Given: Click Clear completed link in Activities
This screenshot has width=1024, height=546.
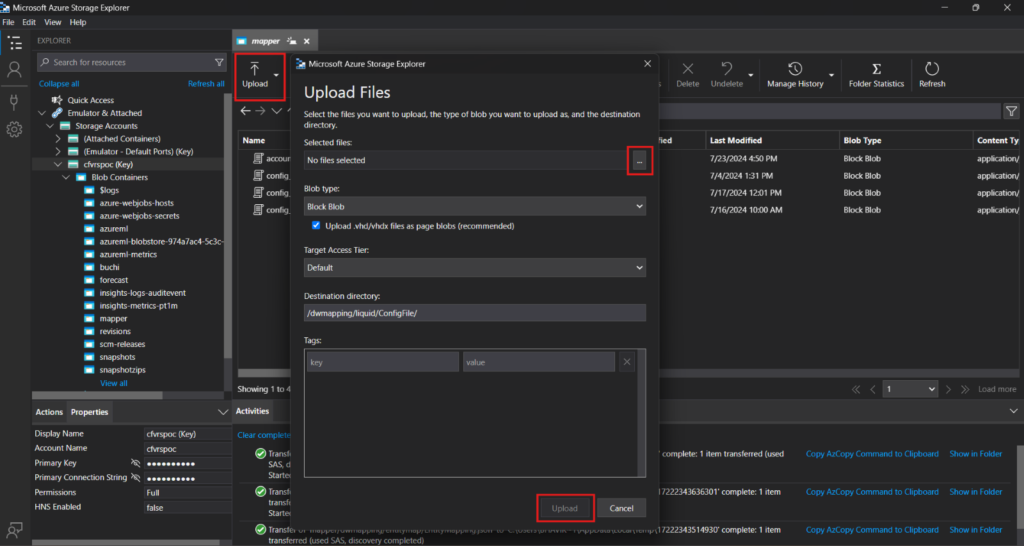Looking at the screenshot, I should [264, 435].
